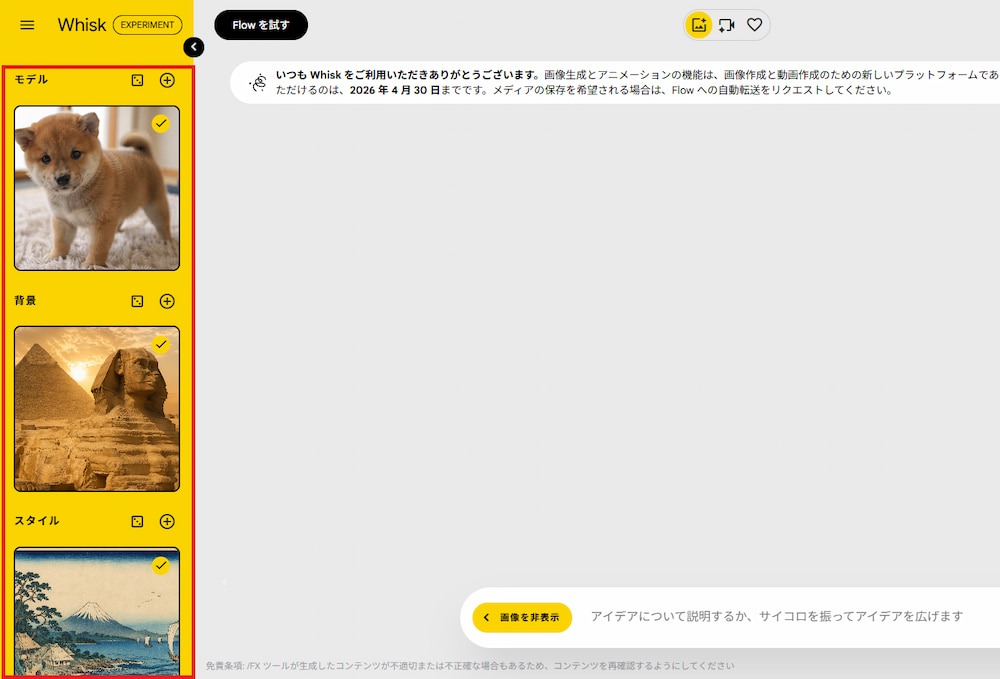Select the image generation mode icon
Image resolution: width=1000 pixels, height=679 pixels.
(x=698, y=25)
